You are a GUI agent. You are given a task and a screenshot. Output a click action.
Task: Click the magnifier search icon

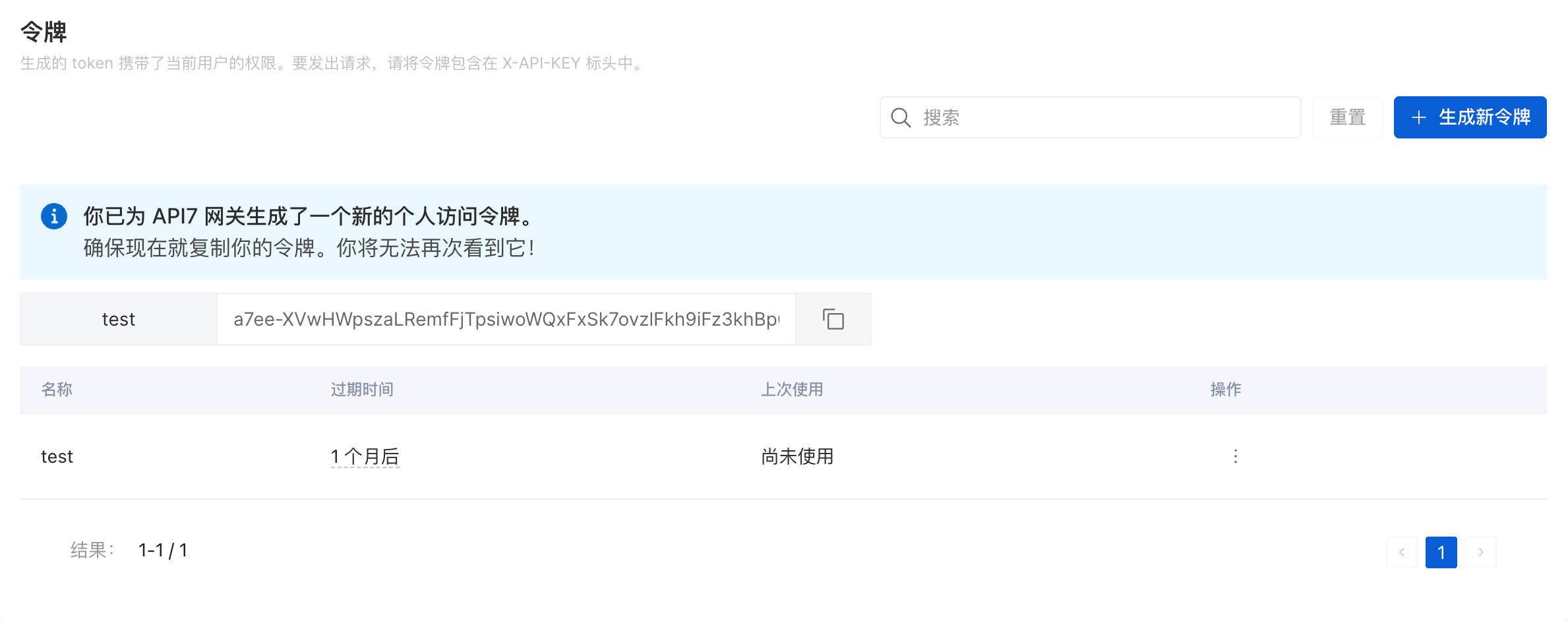click(x=900, y=117)
